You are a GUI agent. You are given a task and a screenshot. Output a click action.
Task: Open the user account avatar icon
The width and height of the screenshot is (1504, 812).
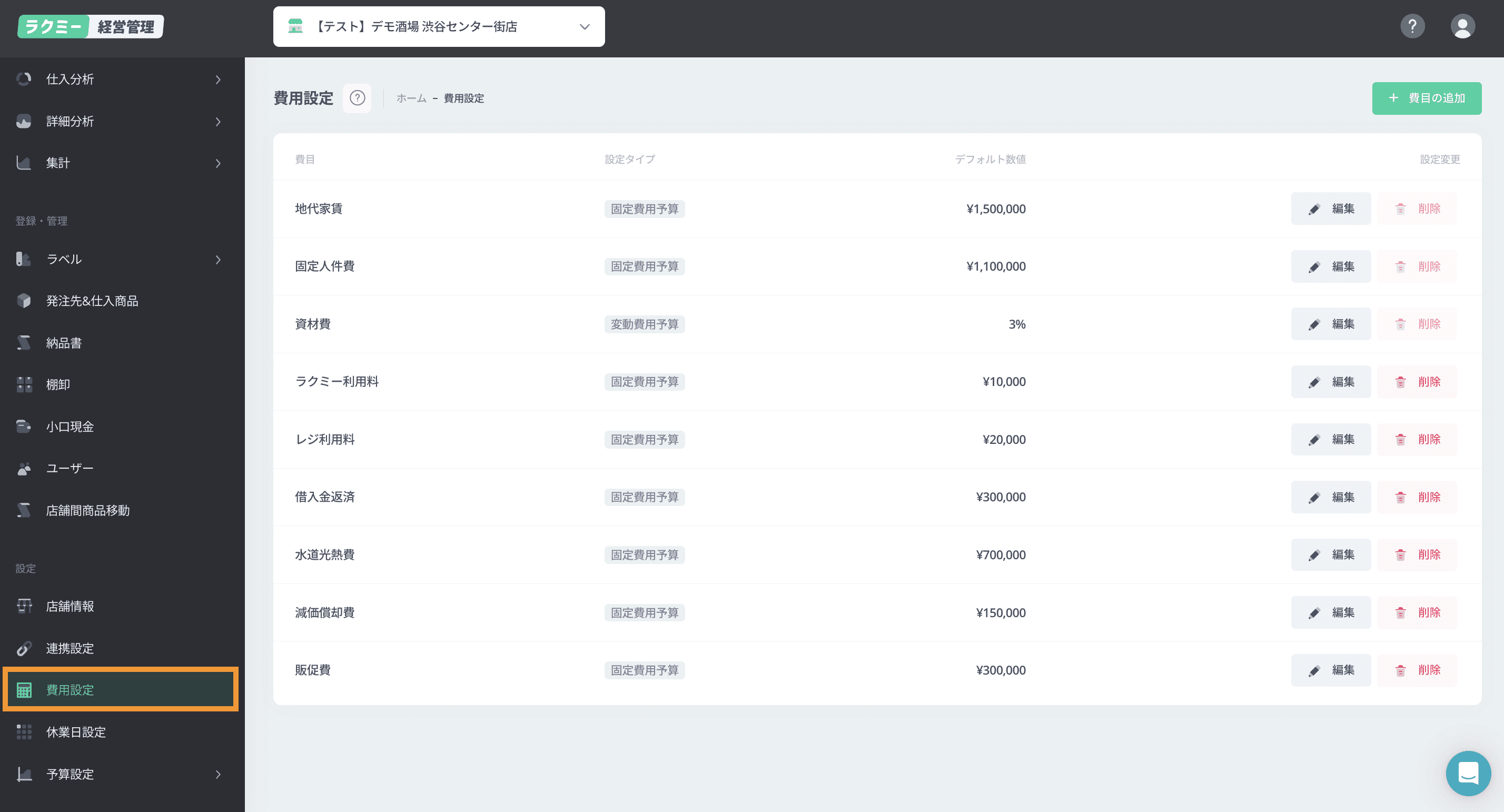click(1462, 26)
